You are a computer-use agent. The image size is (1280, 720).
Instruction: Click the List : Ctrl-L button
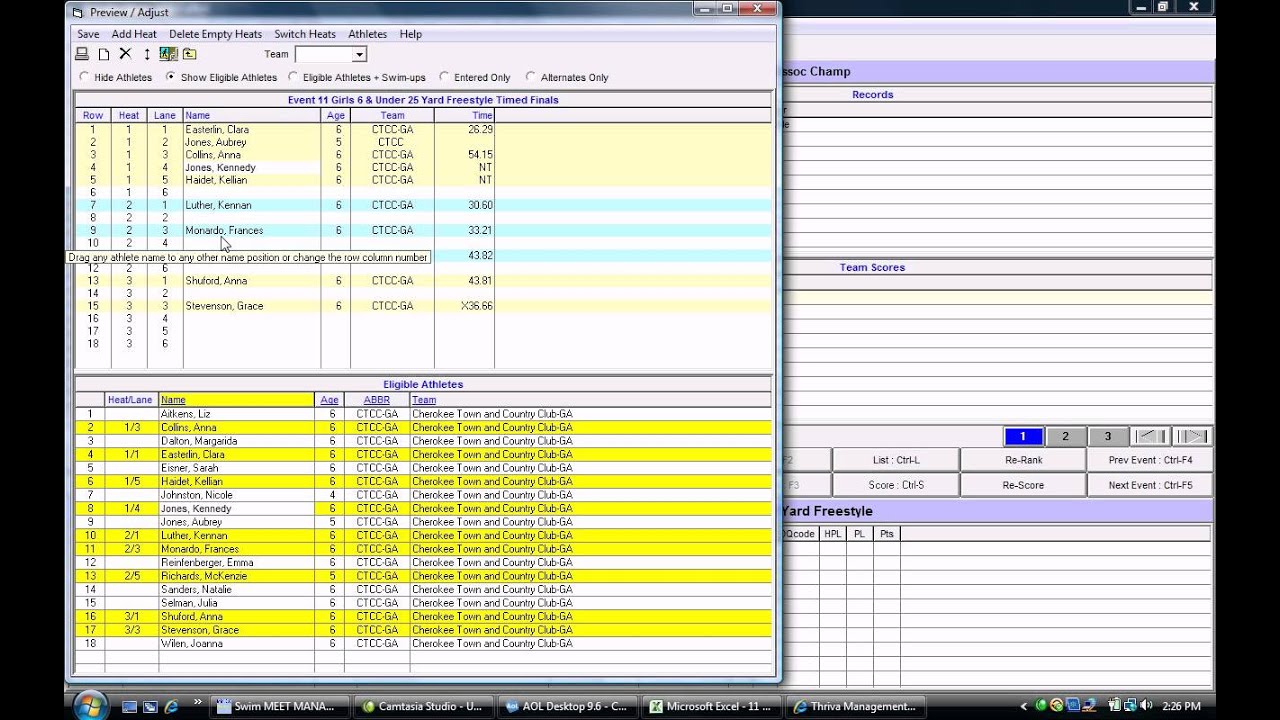pos(896,460)
